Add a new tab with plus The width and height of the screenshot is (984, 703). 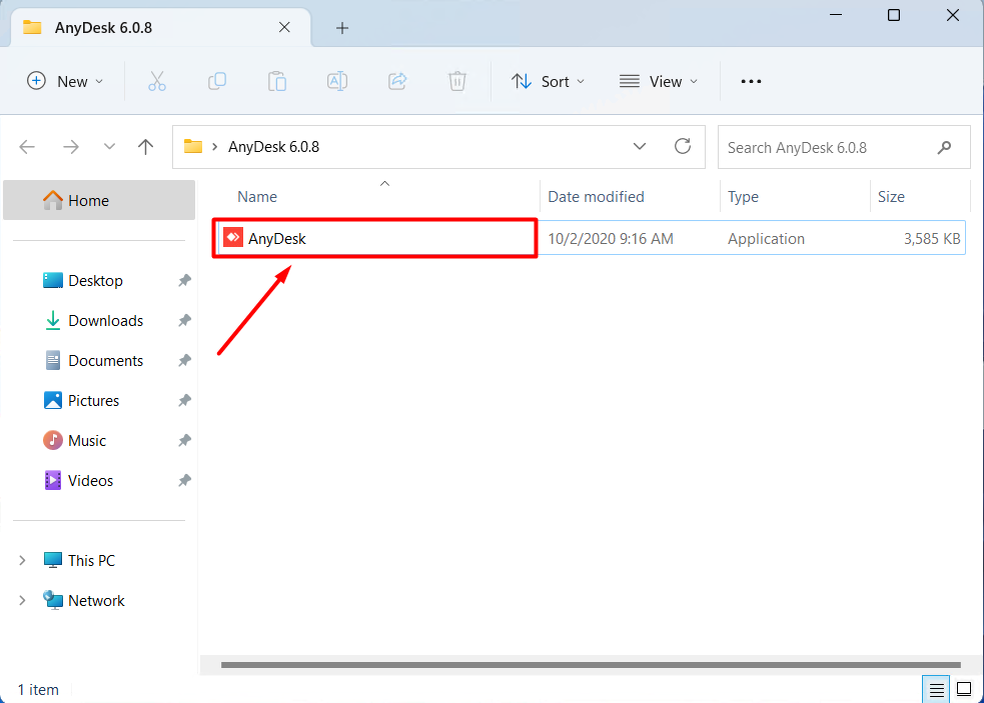(x=342, y=28)
